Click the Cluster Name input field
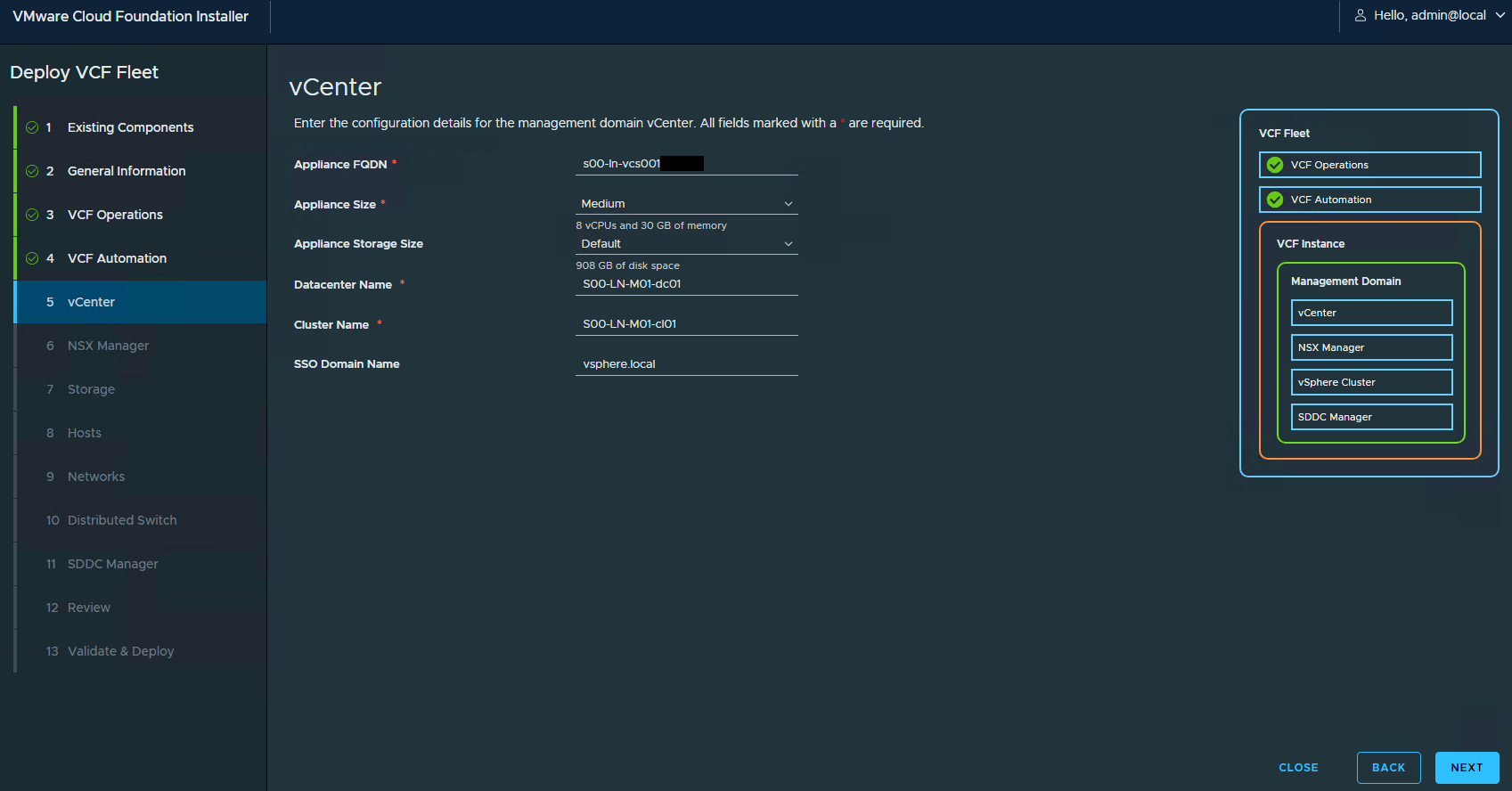The width and height of the screenshot is (1512, 791). (687, 324)
